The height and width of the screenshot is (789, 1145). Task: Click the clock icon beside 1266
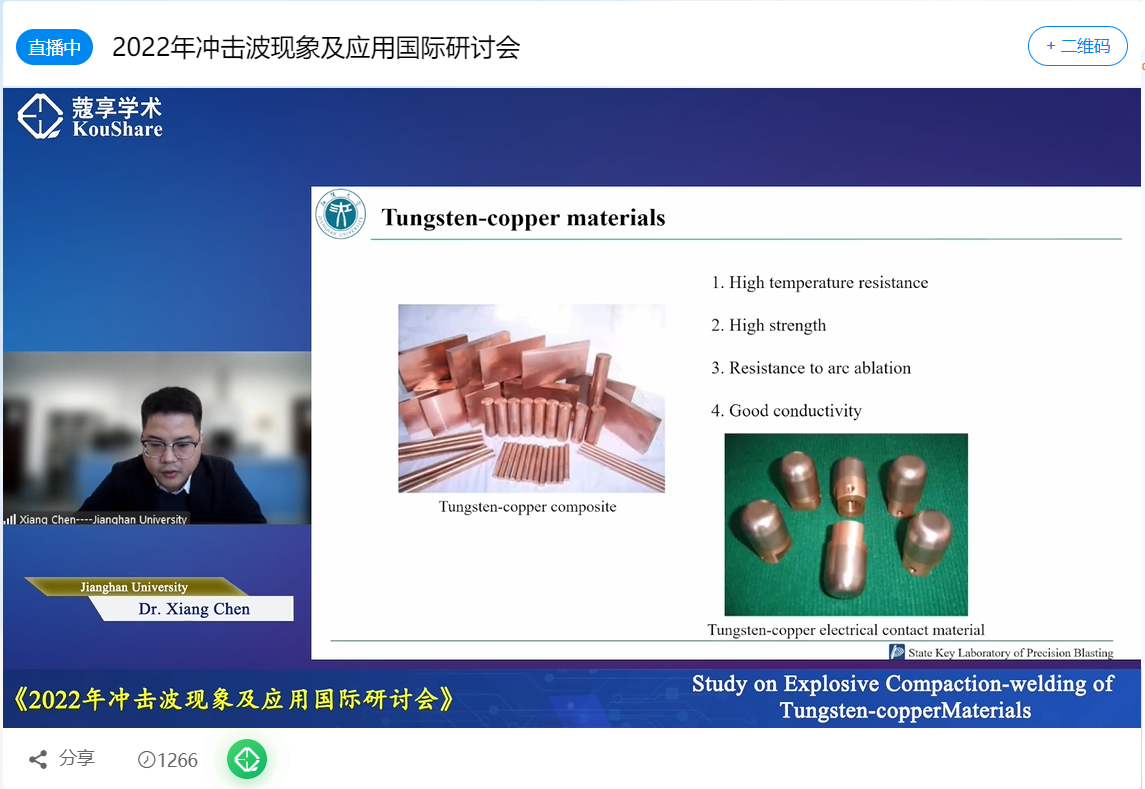[146, 760]
